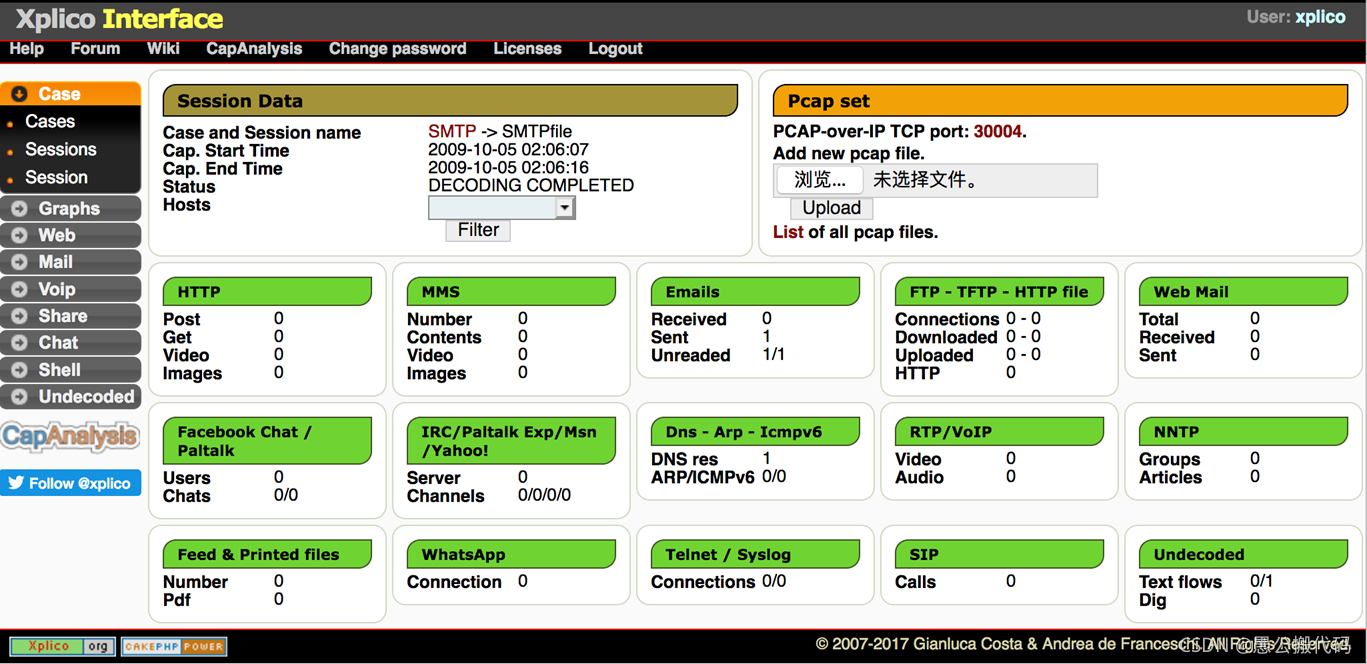Open List of all pcap files link
The height and width of the screenshot is (664, 1367).
coord(788,232)
